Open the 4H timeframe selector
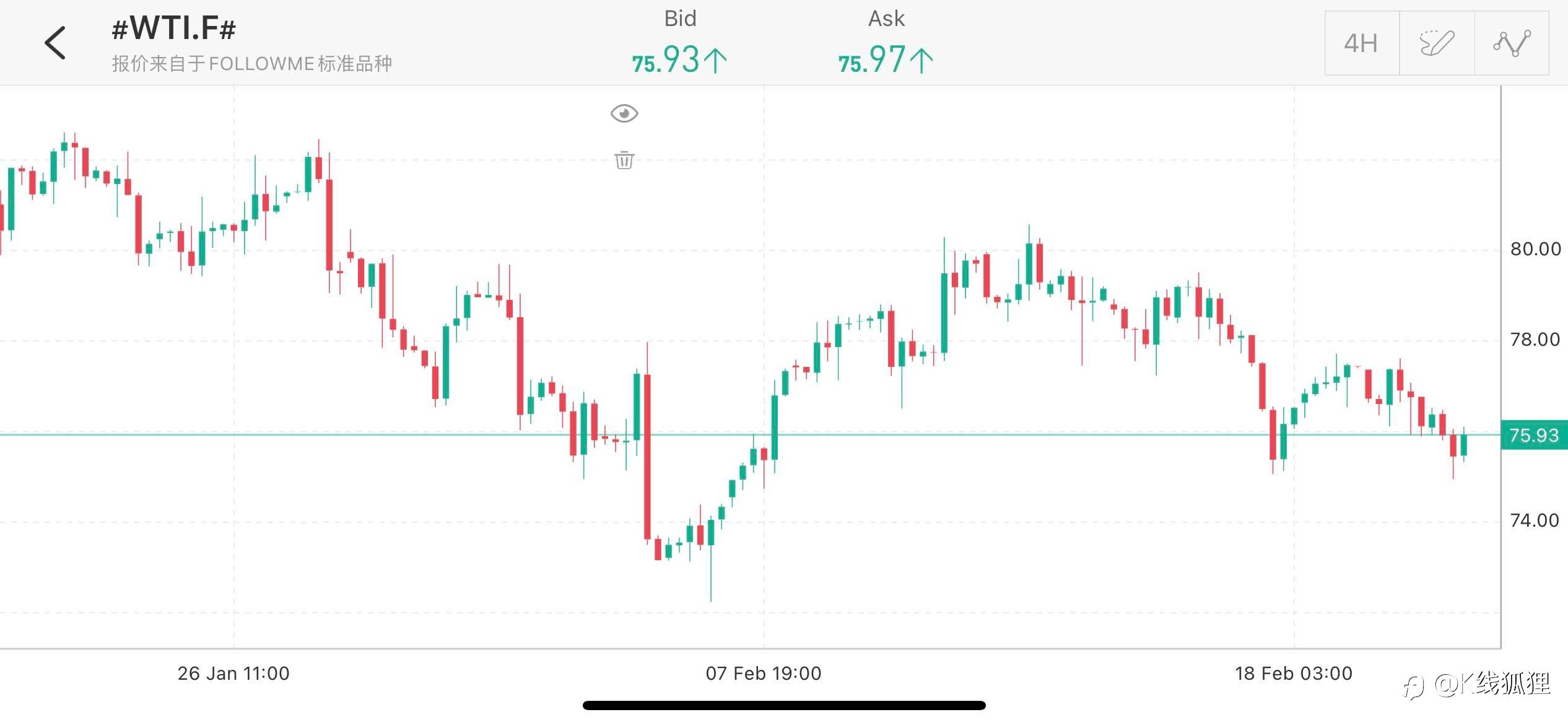The height and width of the screenshot is (725, 1568). click(x=1361, y=43)
